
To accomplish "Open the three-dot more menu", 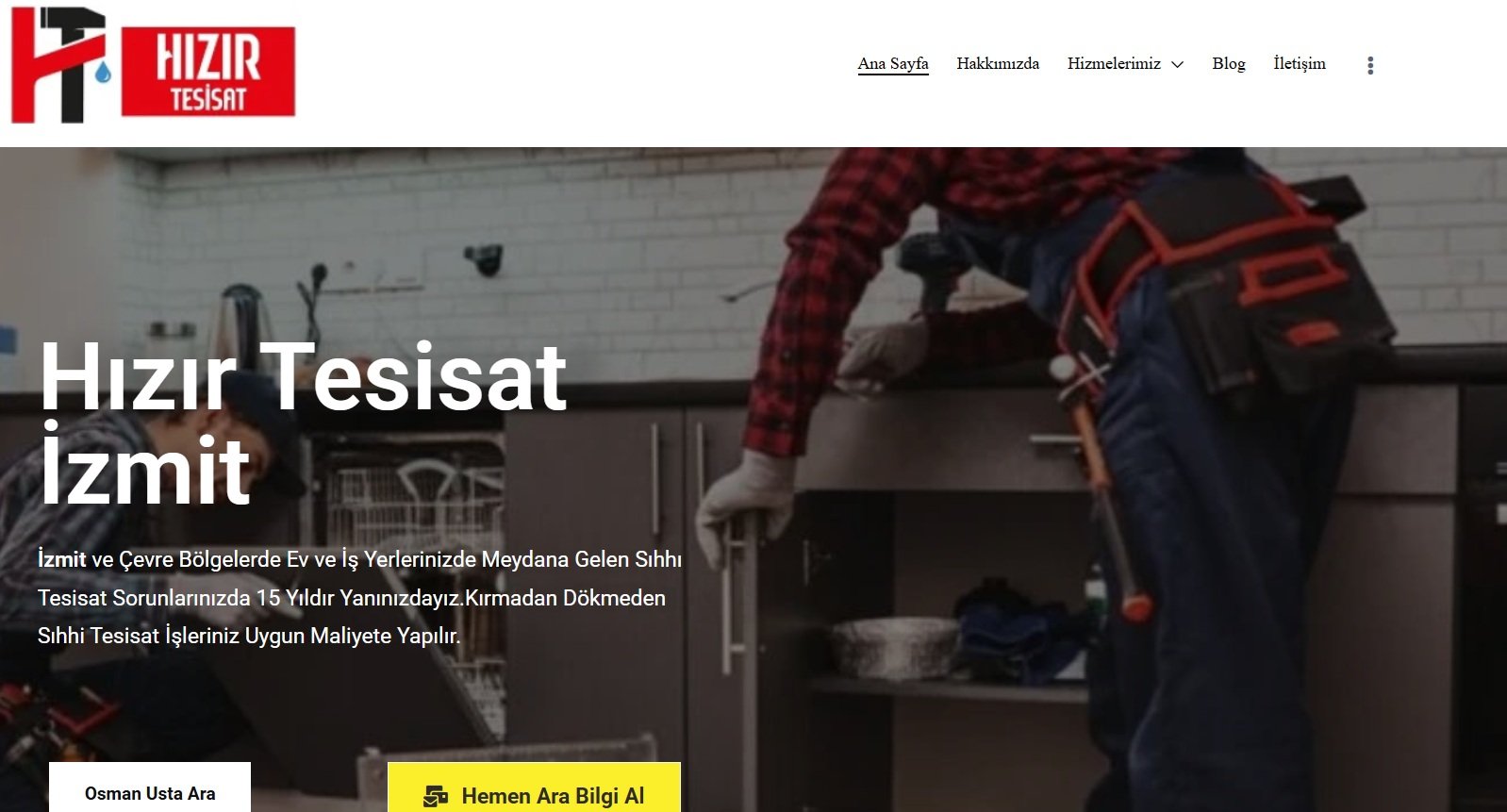I will (1370, 65).
